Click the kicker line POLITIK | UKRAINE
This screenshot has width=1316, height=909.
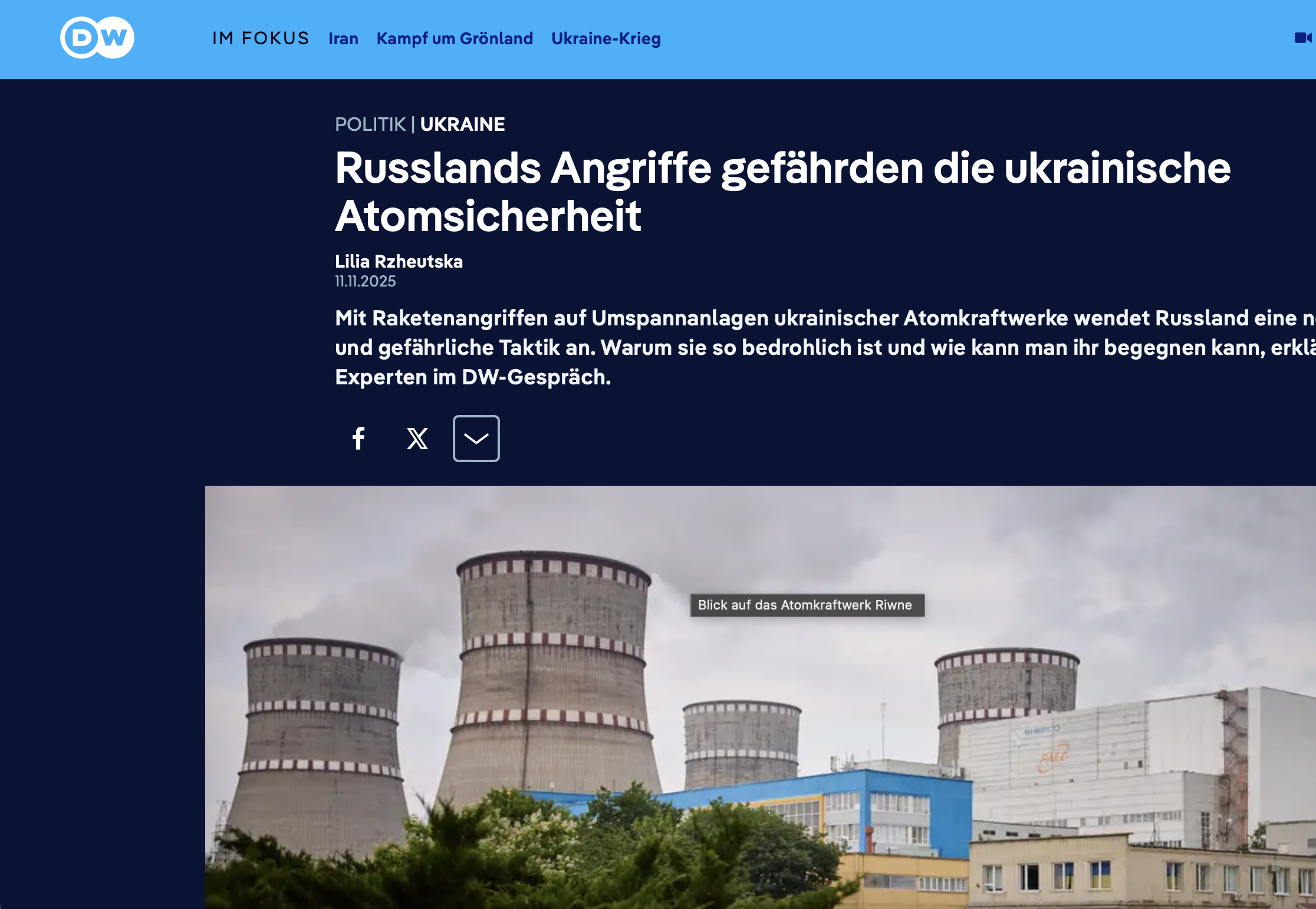pos(420,124)
